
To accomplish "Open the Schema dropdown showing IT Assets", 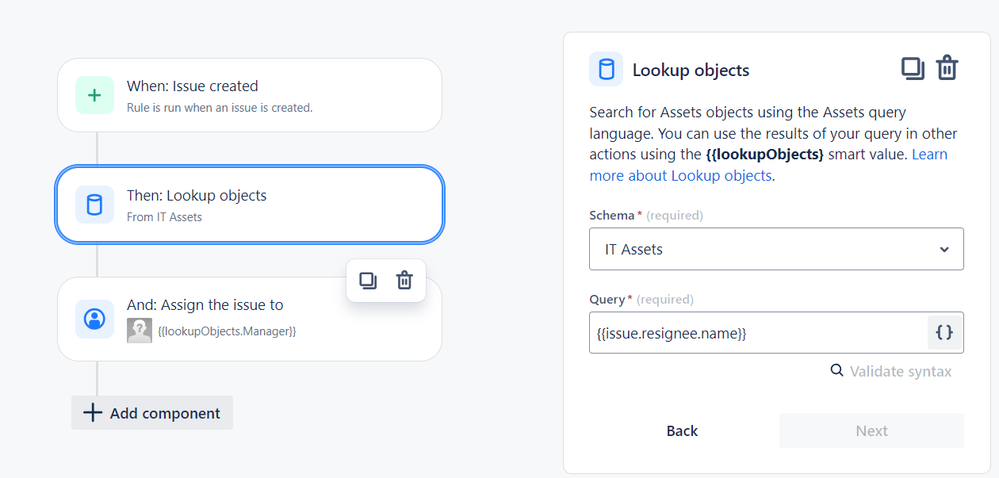I will click(x=776, y=249).
